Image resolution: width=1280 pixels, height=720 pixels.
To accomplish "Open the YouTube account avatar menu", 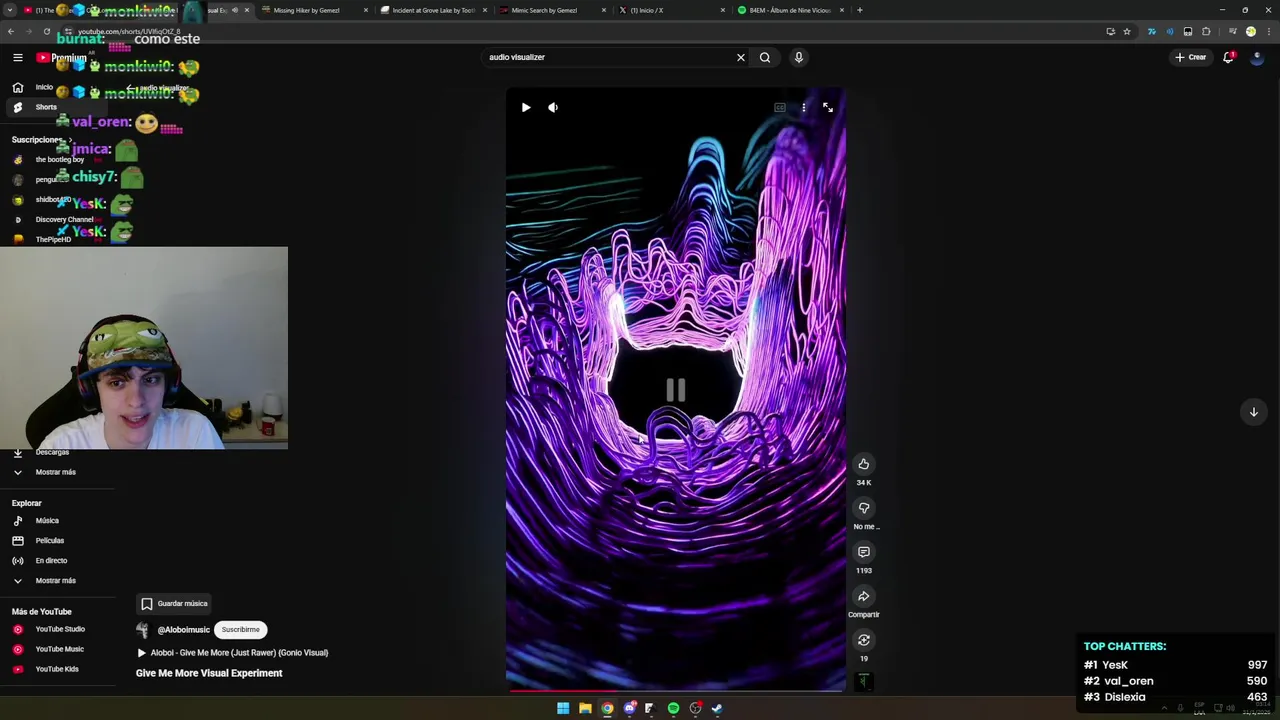I will [x=1257, y=57].
